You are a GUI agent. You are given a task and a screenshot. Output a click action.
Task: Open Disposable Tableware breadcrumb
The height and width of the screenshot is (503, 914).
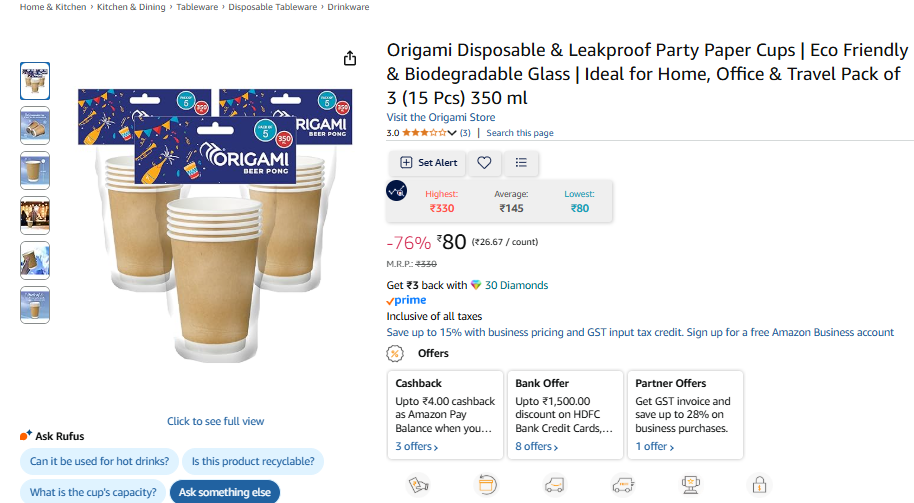pyautogui.click(x=273, y=7)
